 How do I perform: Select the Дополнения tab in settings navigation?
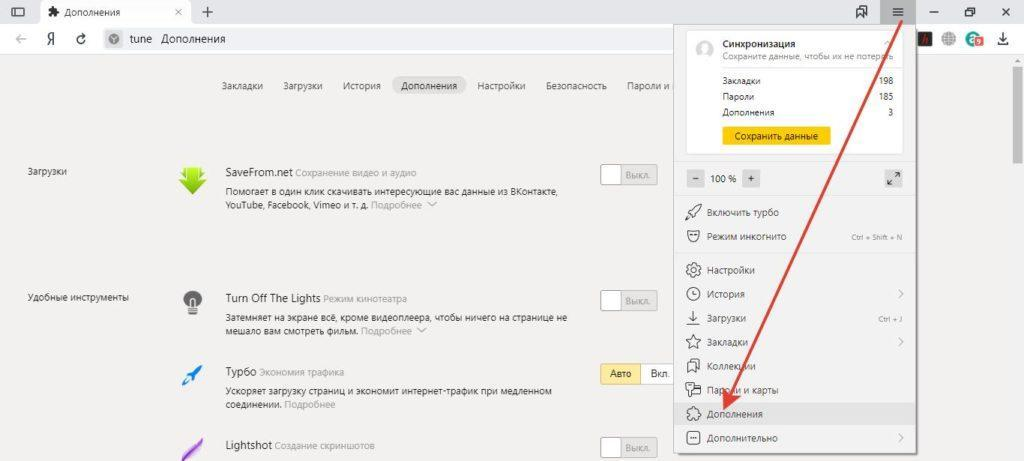point(428,86)
